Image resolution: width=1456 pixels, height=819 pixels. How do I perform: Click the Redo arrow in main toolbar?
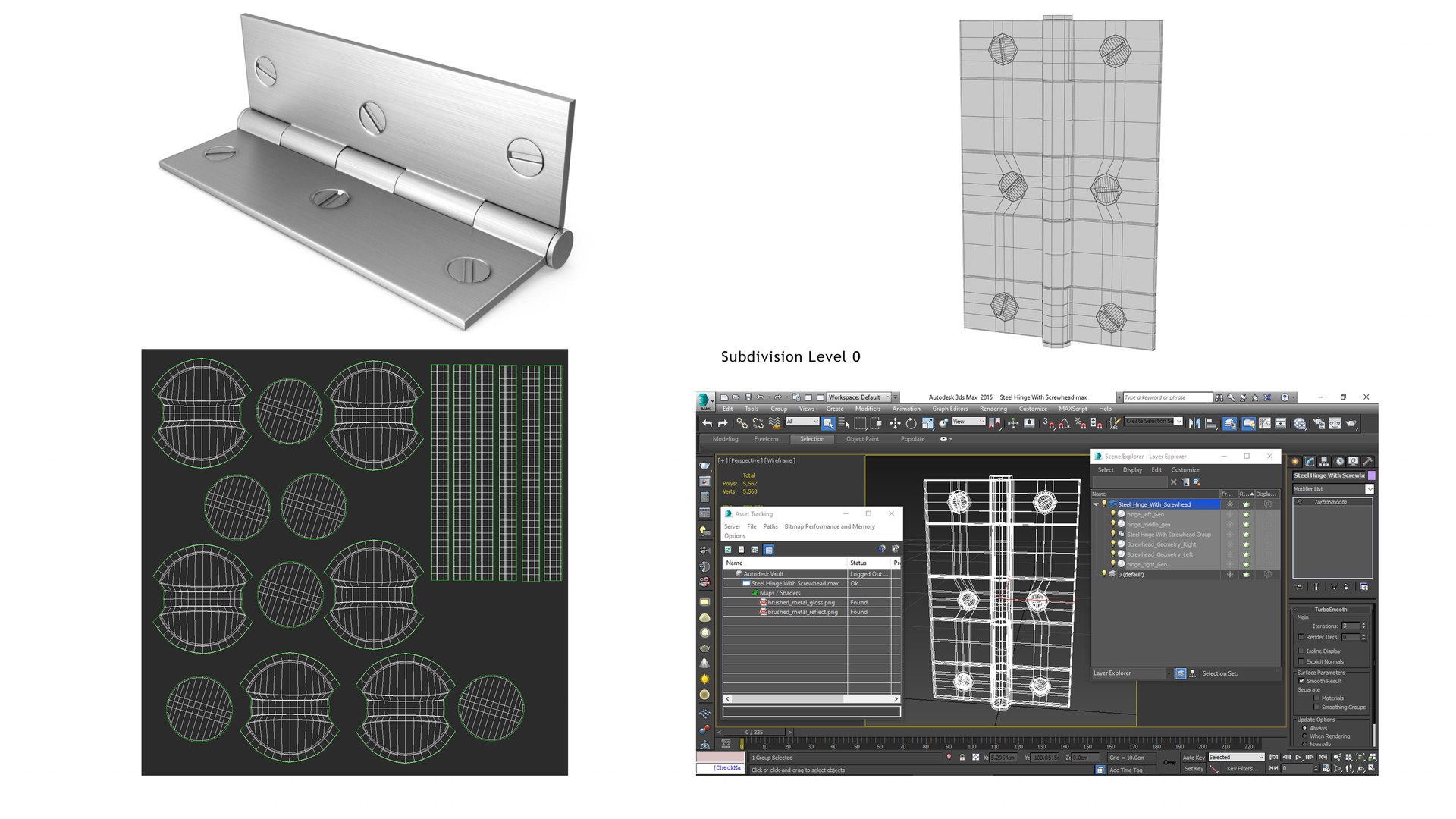point(723,423)
